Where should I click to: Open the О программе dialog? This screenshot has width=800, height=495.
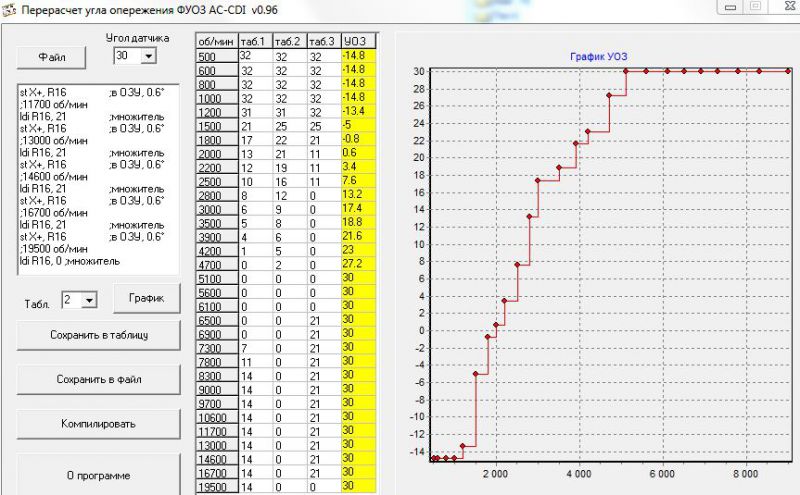tap(98, 475)
